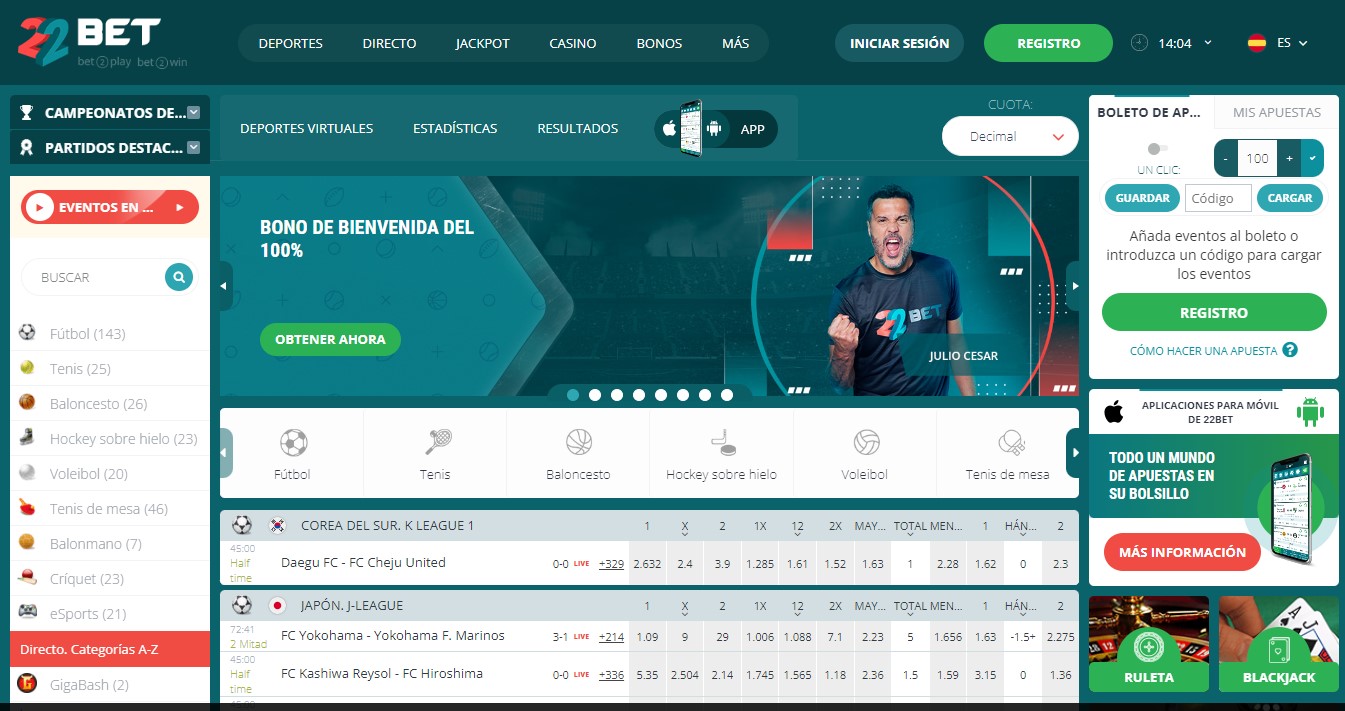Choose the Baloncesto icon in sports carousel
Image resolution: width=1345 pixels, height=711 pixels.
pos(579,443)
